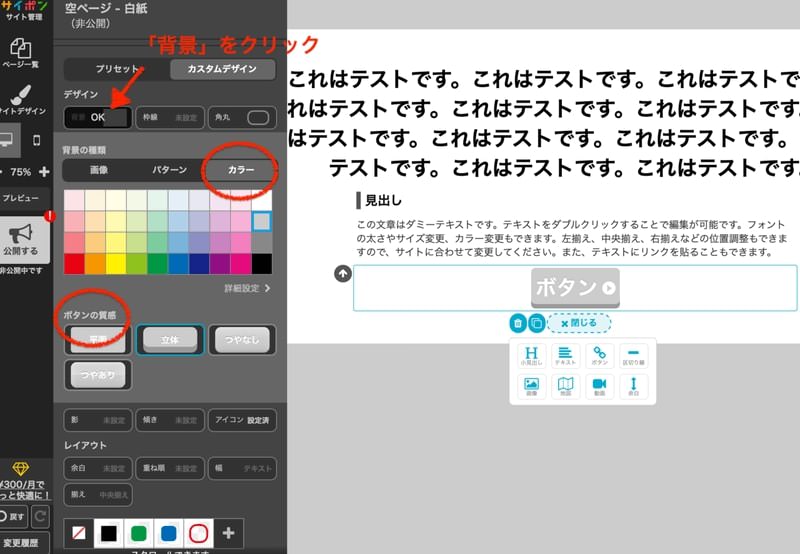Click the 閉じる close button
800x554 pixels.
579,323
